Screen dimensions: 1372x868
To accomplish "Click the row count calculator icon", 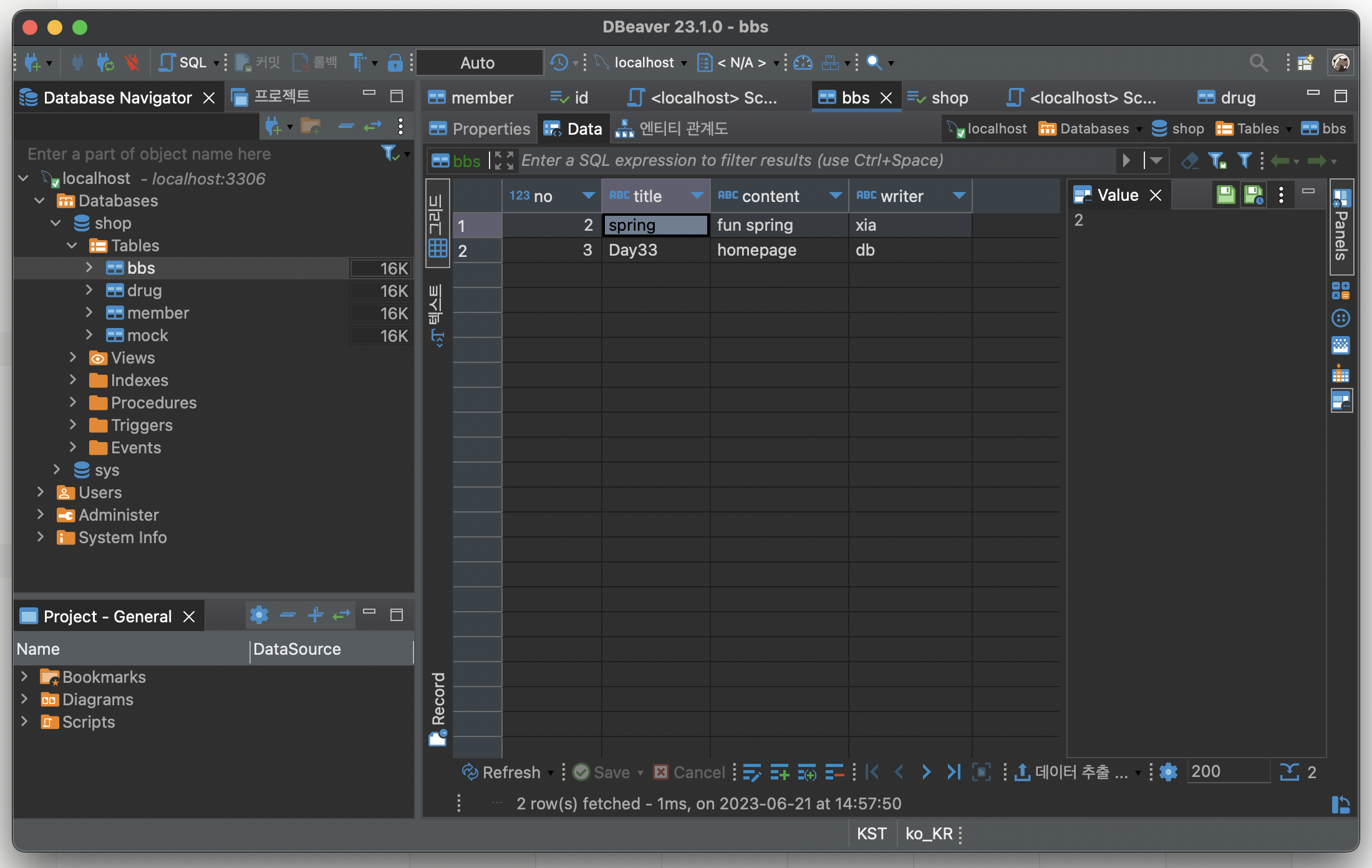I will point(1289,772).
